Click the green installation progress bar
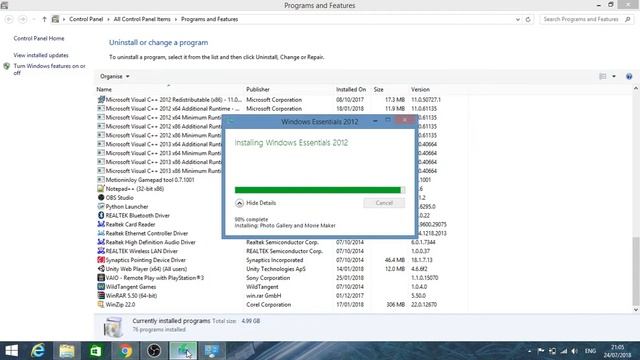Viewport: 640px width, 360px height. click(x=320, y=190)
